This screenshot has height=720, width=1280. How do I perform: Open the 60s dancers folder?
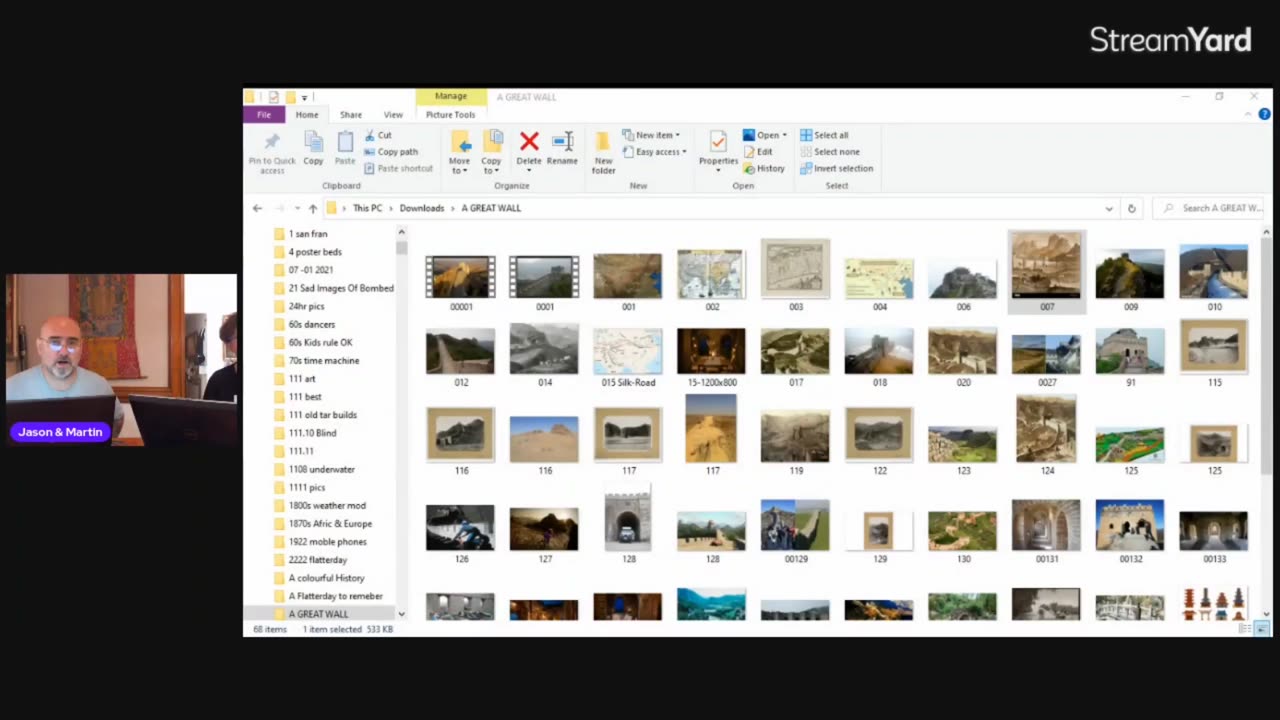[x=312, y=324]
